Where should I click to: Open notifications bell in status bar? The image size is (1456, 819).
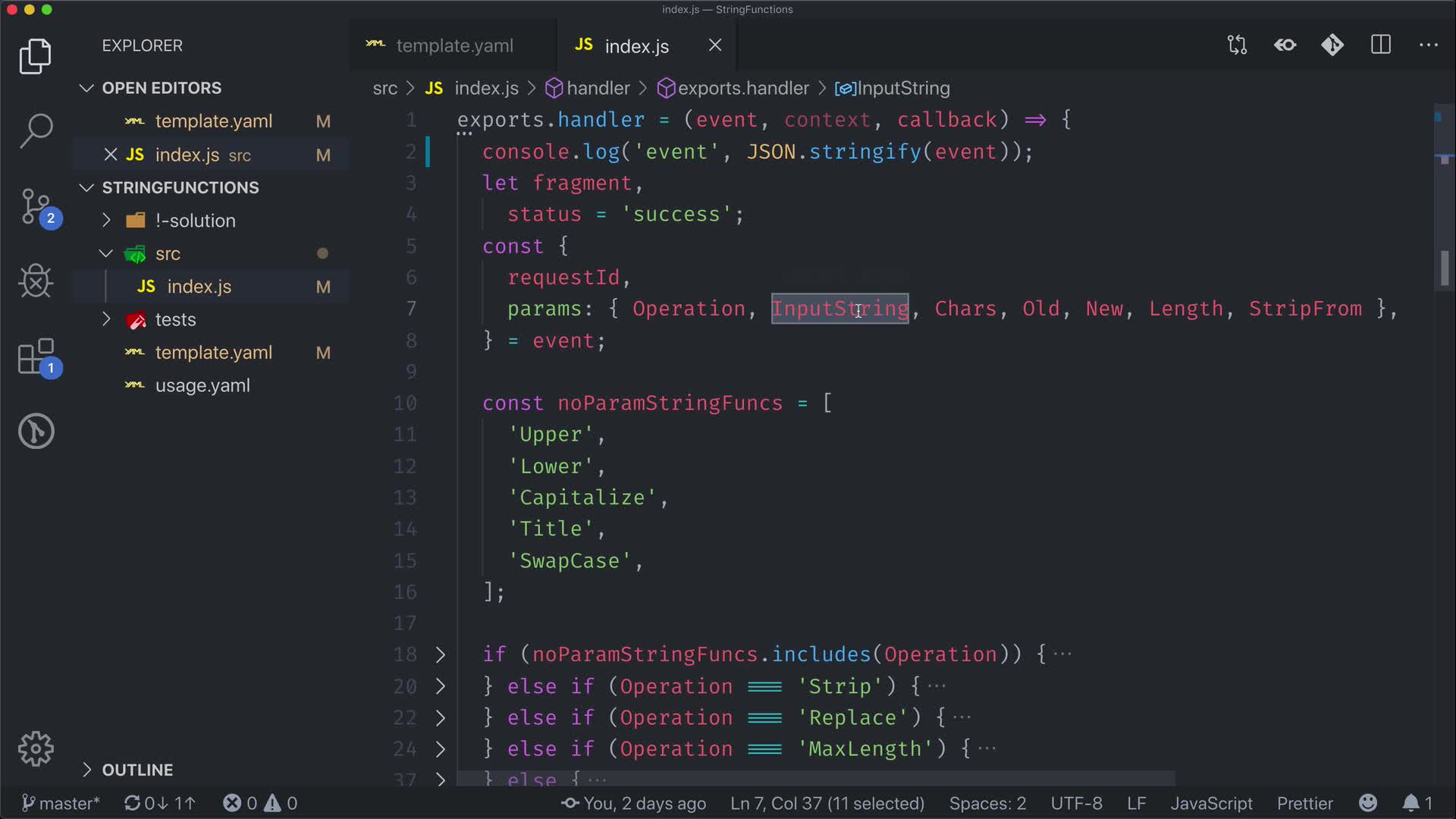tap(1410, 803)
